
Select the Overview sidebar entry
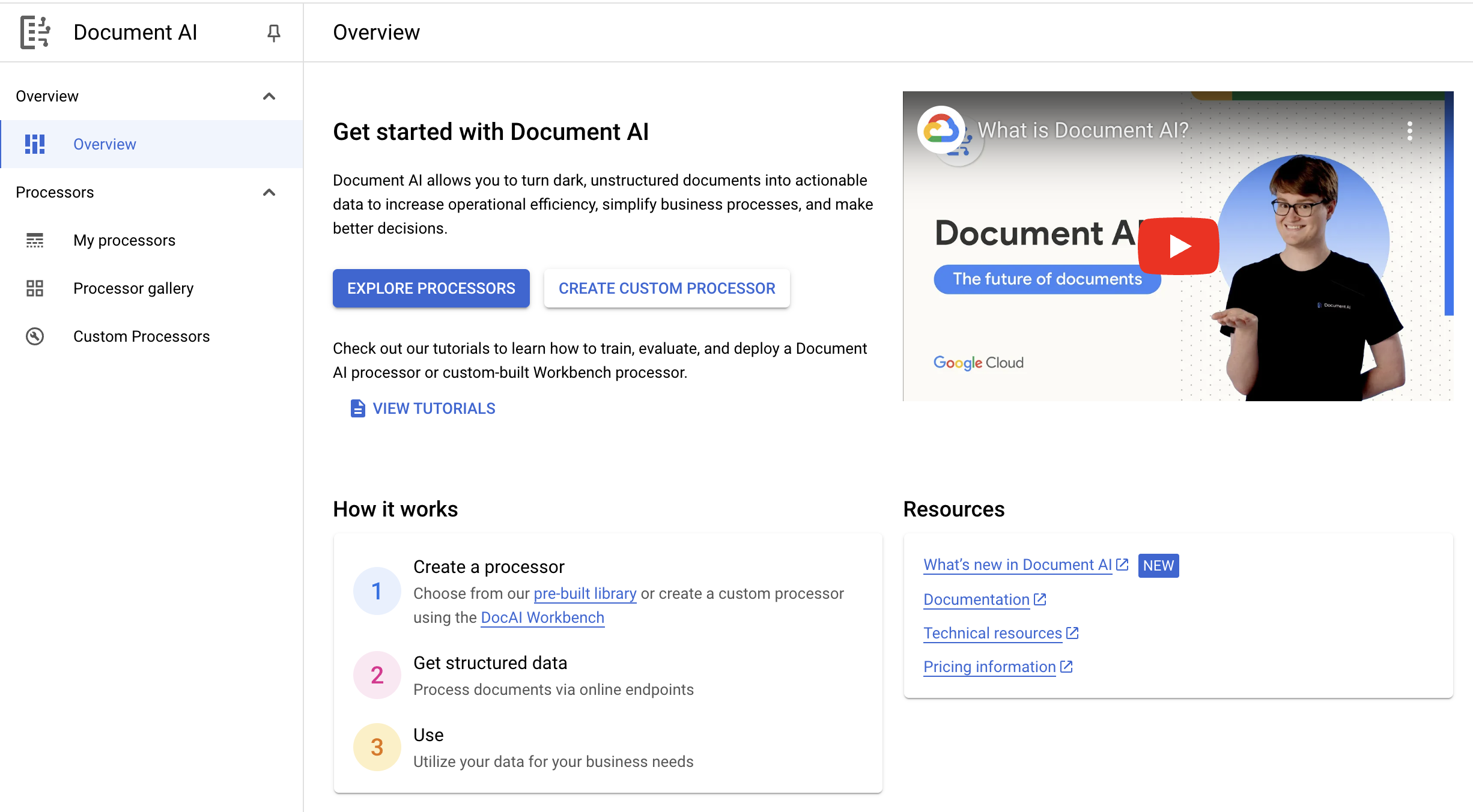(x=105, y=144)
